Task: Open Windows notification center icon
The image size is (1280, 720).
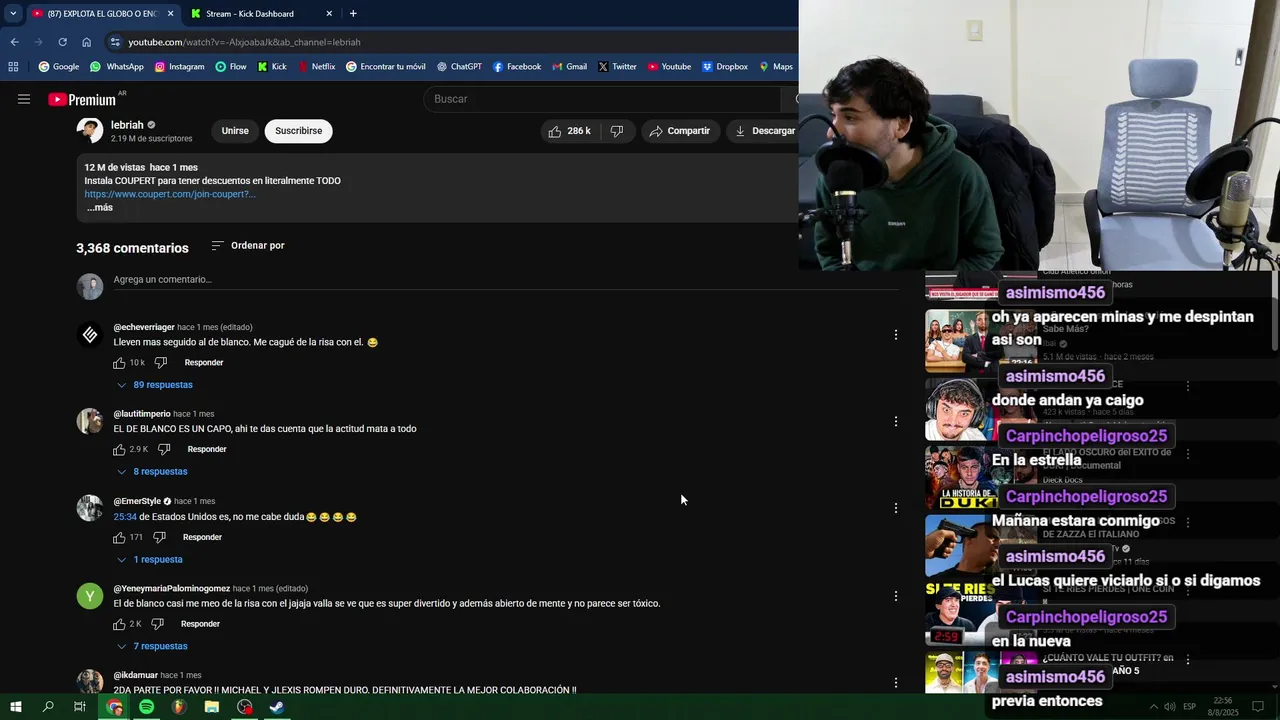Action: point(1258,707)
